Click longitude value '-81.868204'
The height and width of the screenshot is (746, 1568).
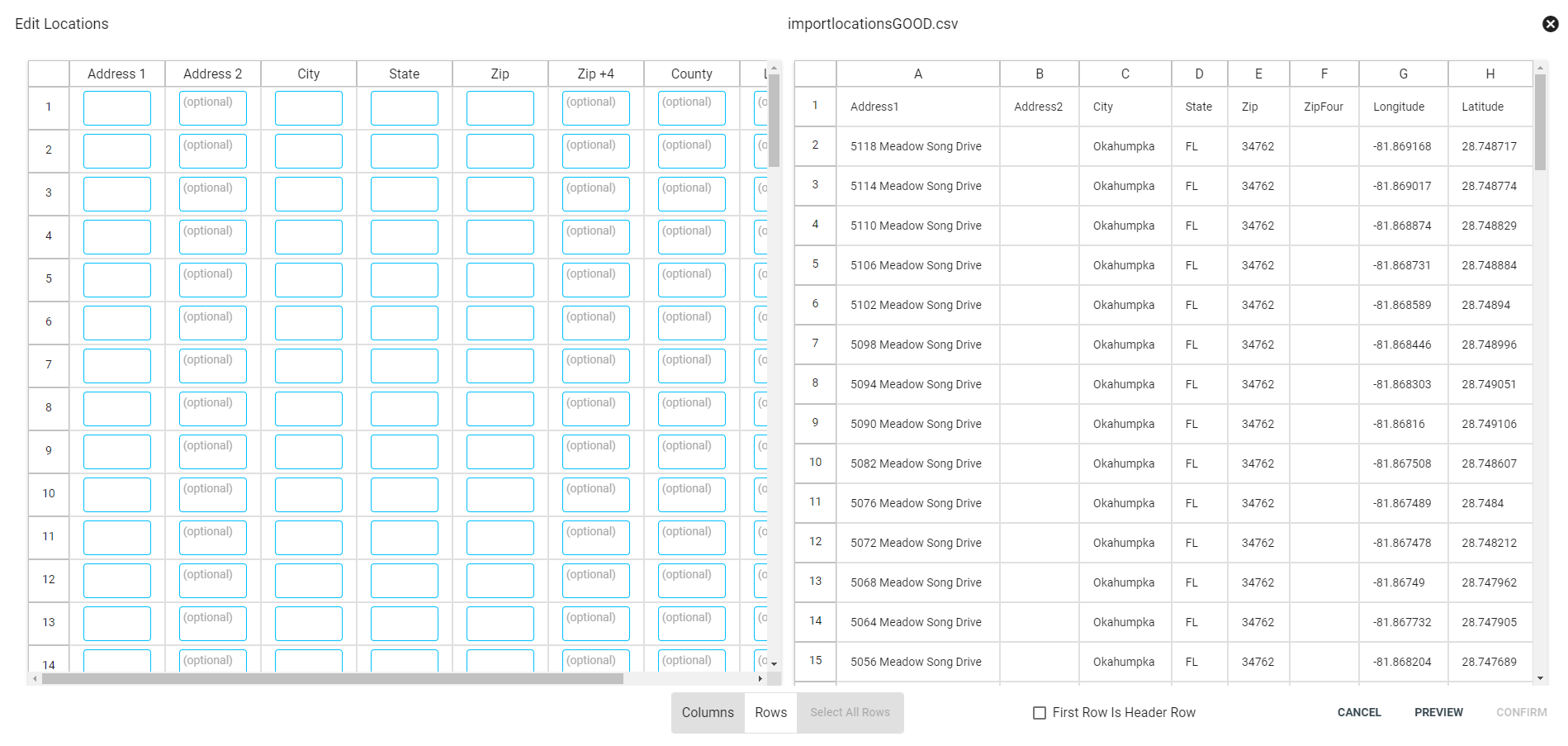point(1402,662)
